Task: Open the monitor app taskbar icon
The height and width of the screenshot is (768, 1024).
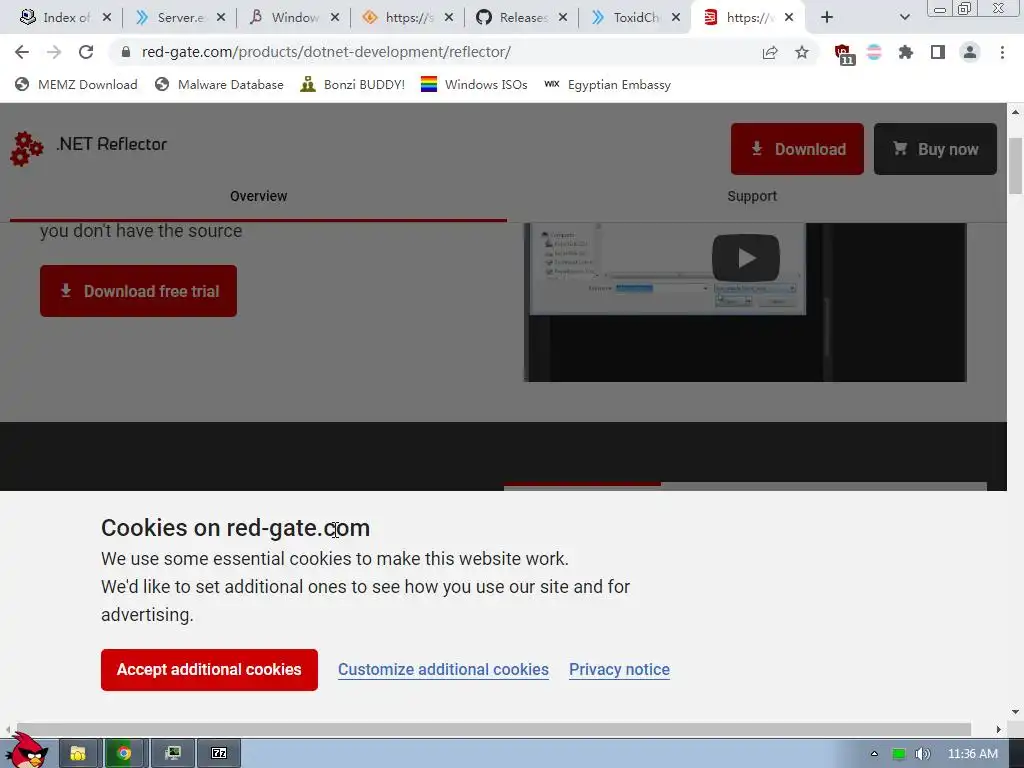Action: coord(173,754)
